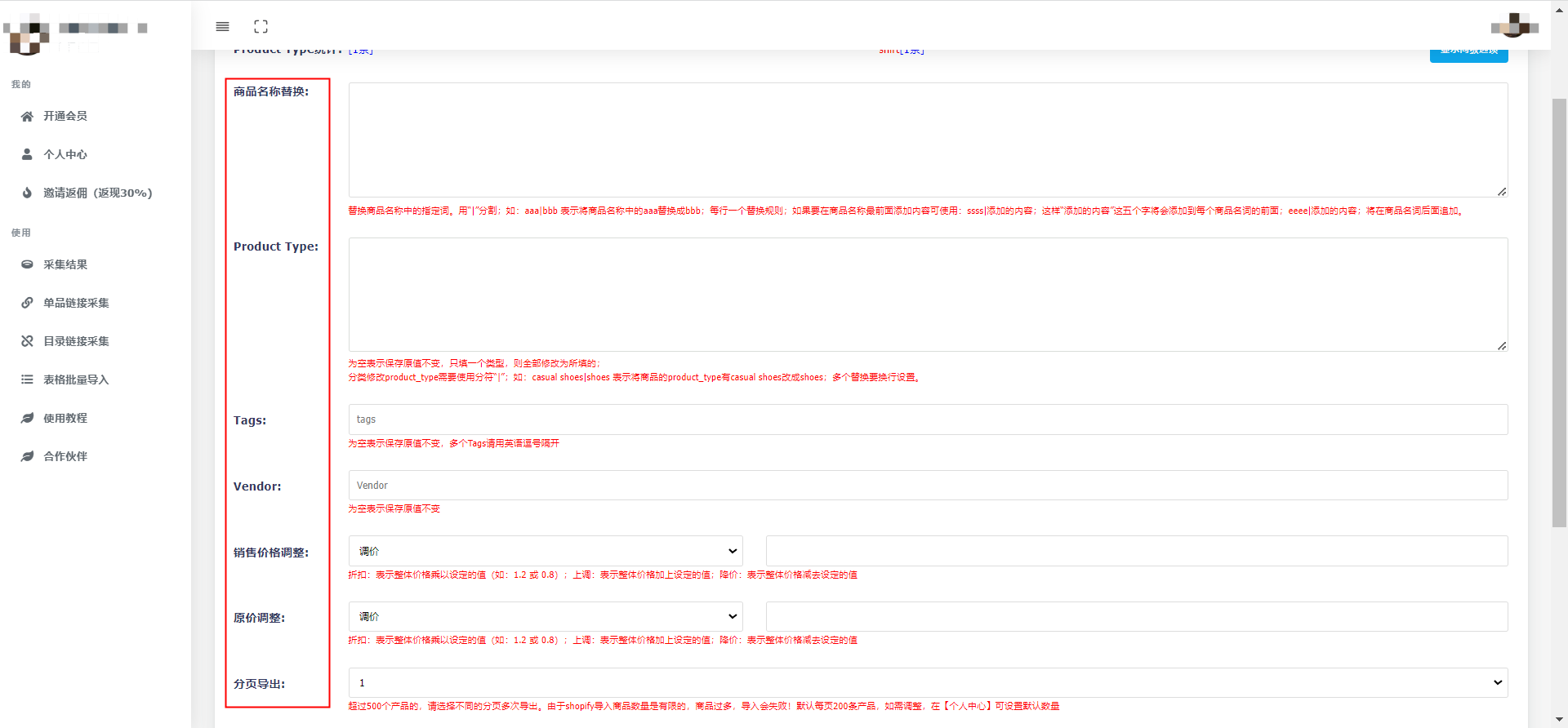Click the Vendor input field
The height and width of the screenshot is (728, 1568).
[x=928, y=486]
